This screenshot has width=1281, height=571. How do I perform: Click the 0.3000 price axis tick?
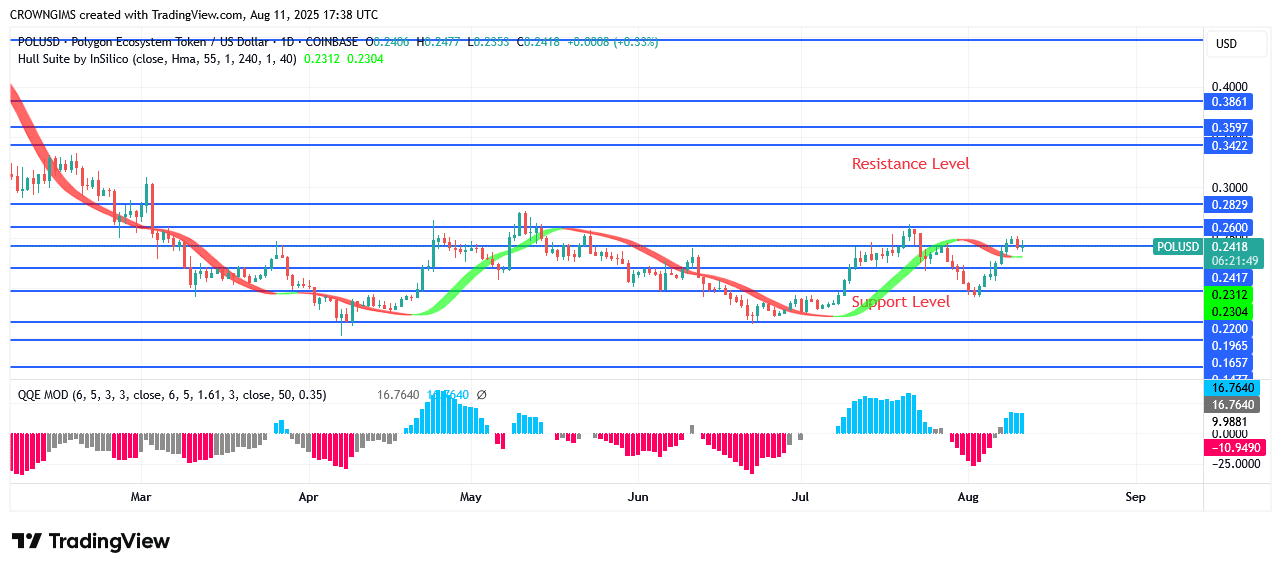click(x=1230, y=188)
